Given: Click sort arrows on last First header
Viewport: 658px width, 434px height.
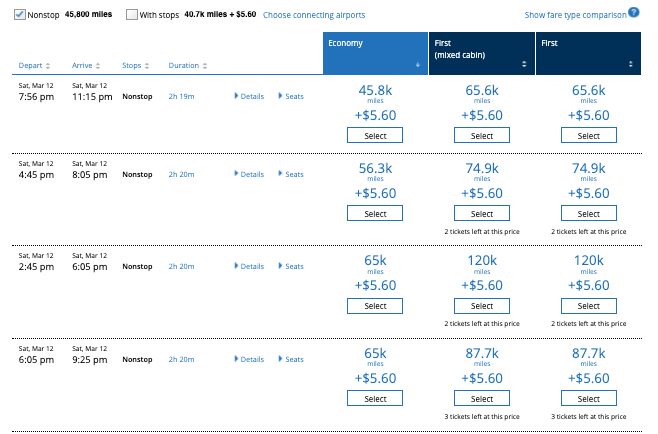Looking at the screenshot, I should coord(629,64).
